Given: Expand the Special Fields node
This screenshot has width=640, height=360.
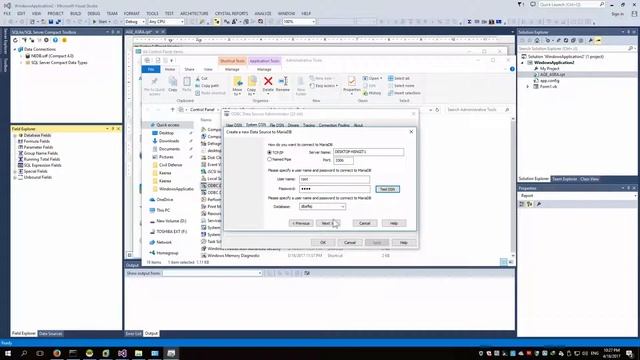Looking at the screenshot, I should tap(15, 171).
